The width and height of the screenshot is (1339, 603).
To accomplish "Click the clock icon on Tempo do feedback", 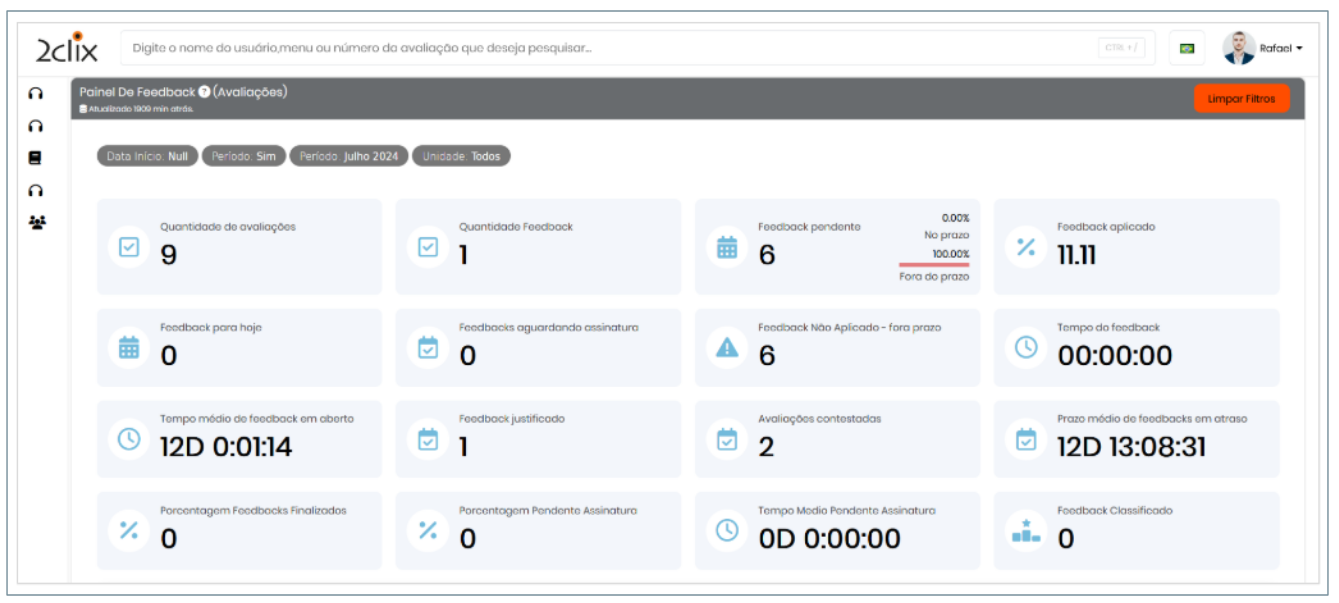I will pyautogui.click(x=1026, y=347).
